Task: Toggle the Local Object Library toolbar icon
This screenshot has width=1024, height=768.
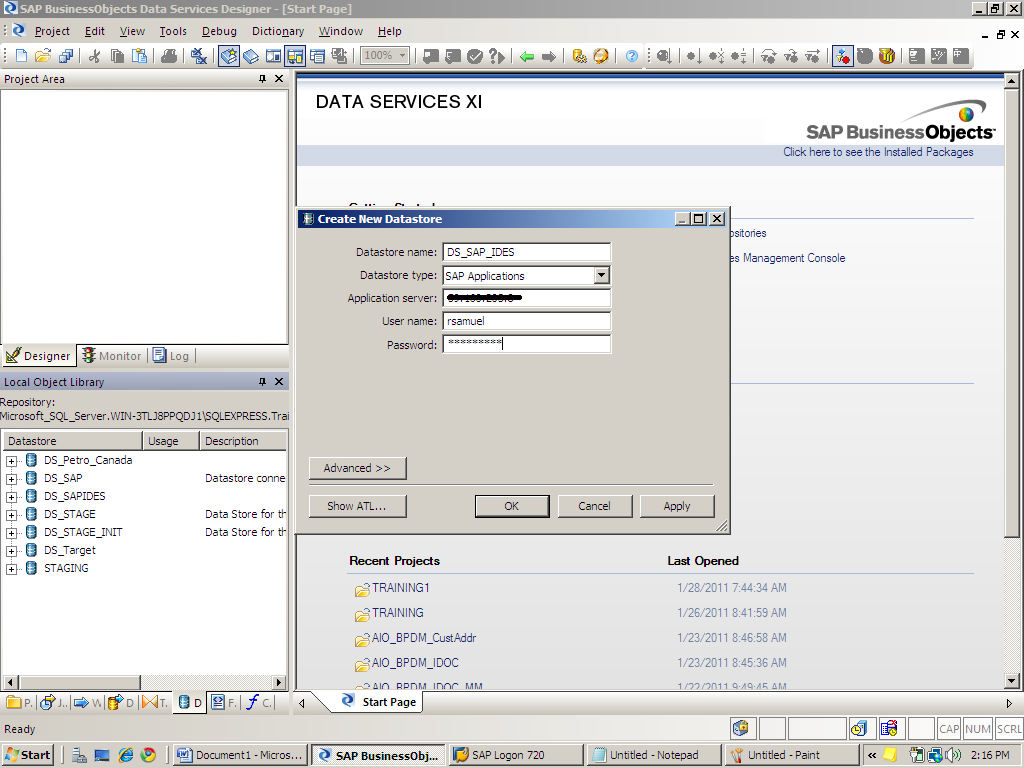Action: point(229,56)
